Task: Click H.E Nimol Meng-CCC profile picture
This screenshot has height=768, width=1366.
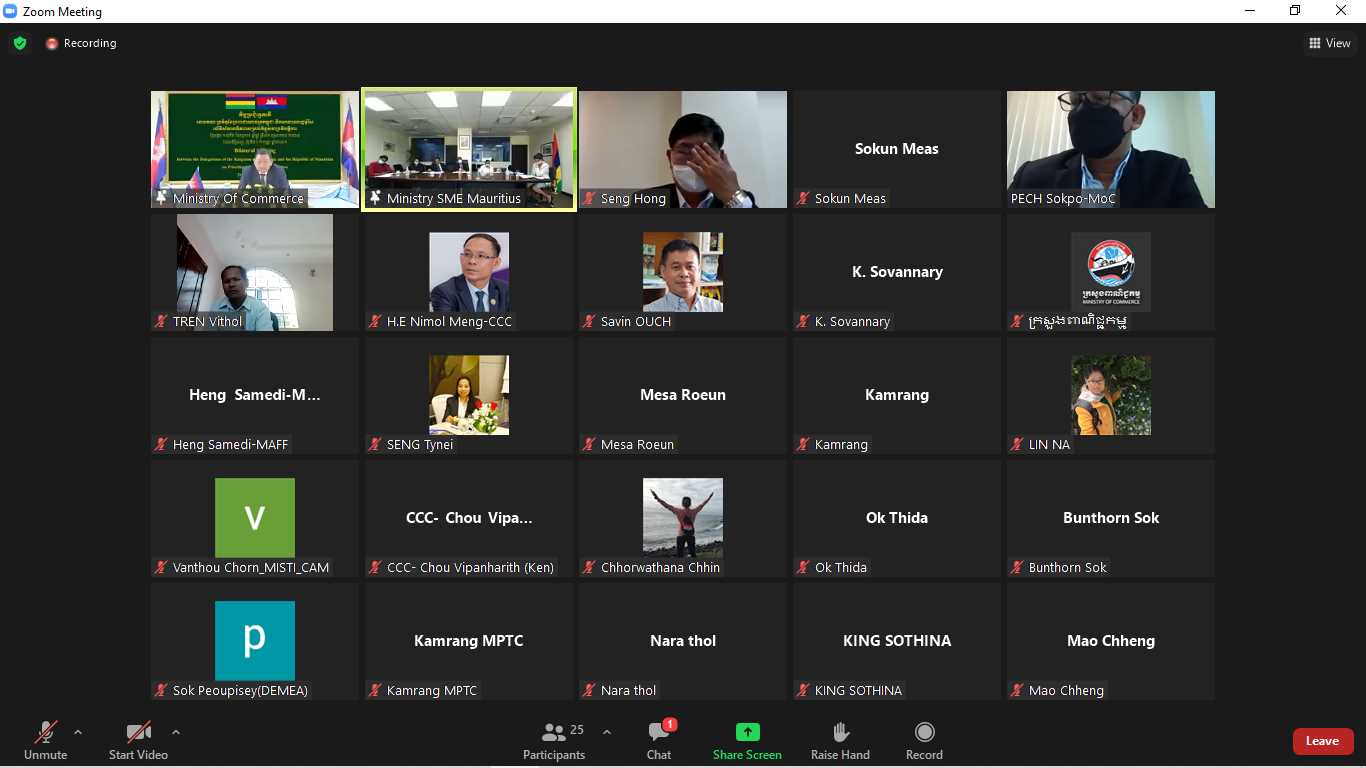Action: click(469, 272)
